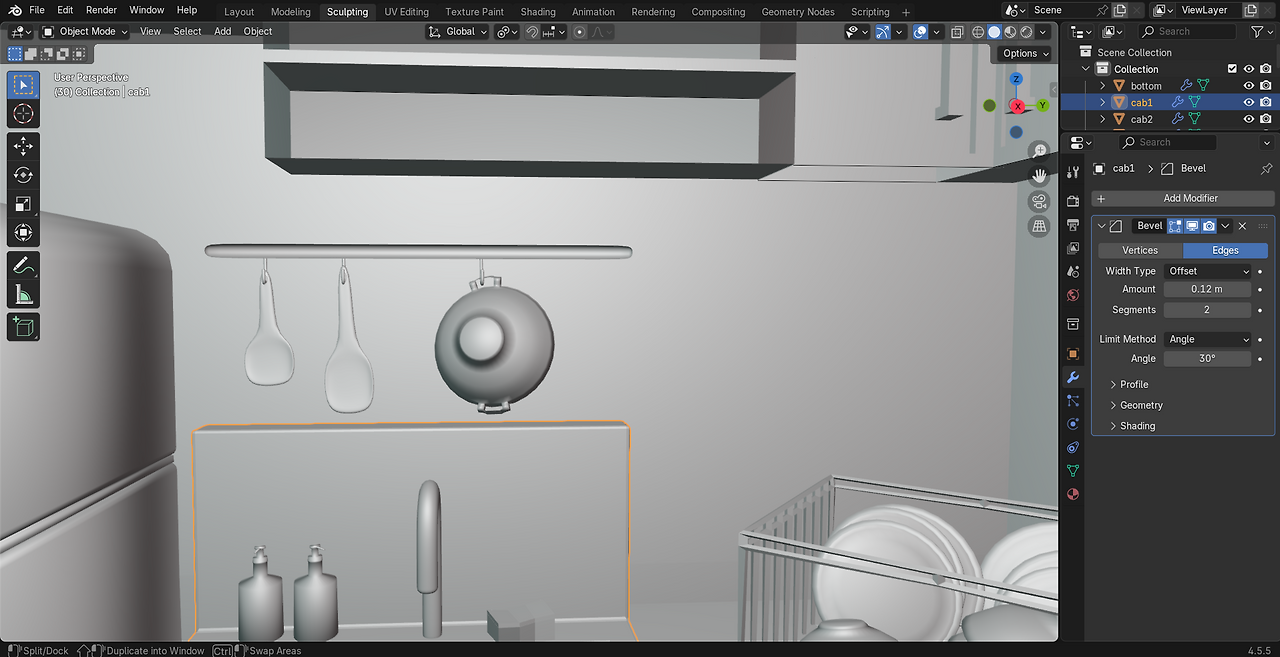Toggle Bevel modifier viewport display
Viewport: 1280px width, 657px height.
(x=1192, y=226)
